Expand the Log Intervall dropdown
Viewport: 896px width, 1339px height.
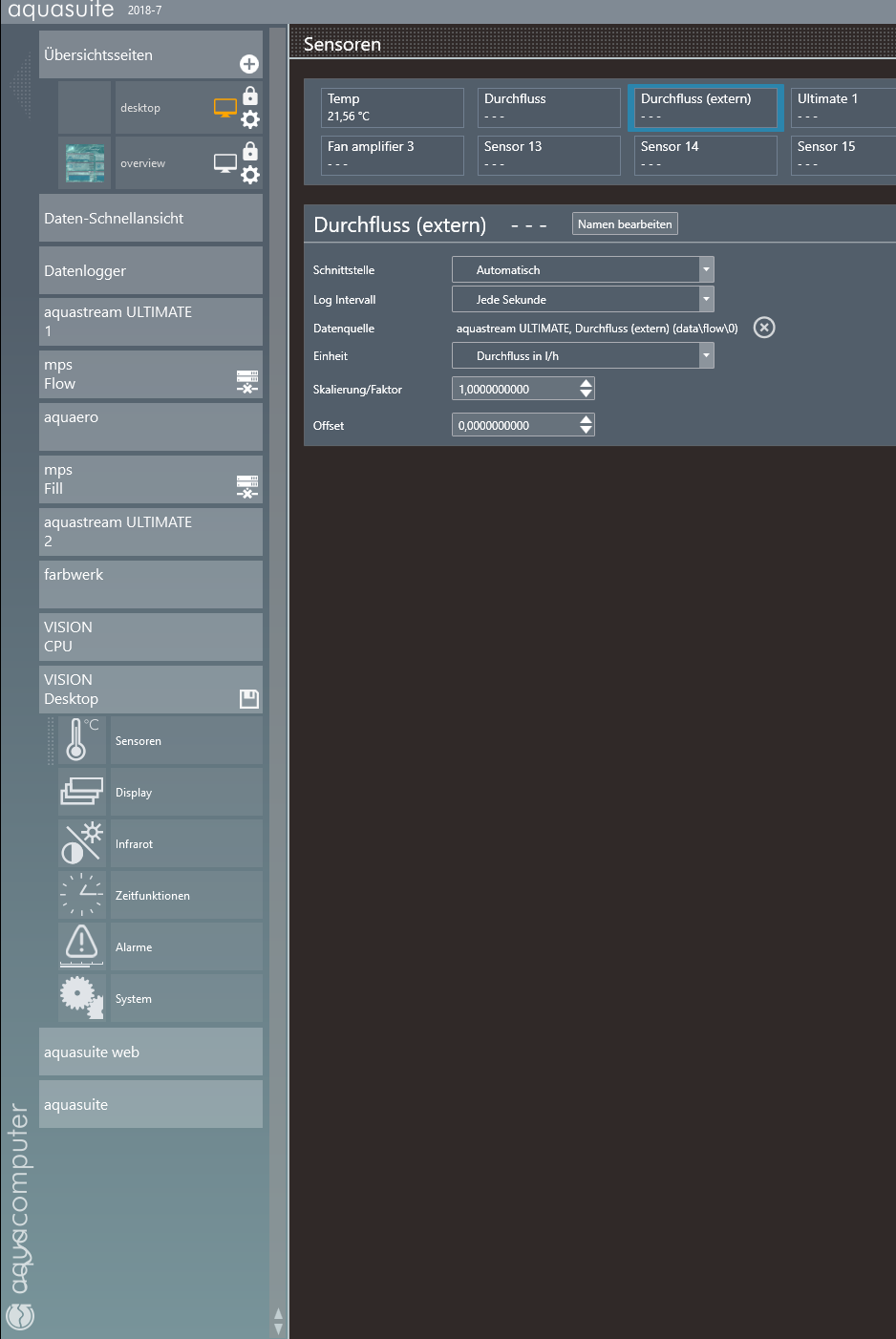(x=707, y=300)
